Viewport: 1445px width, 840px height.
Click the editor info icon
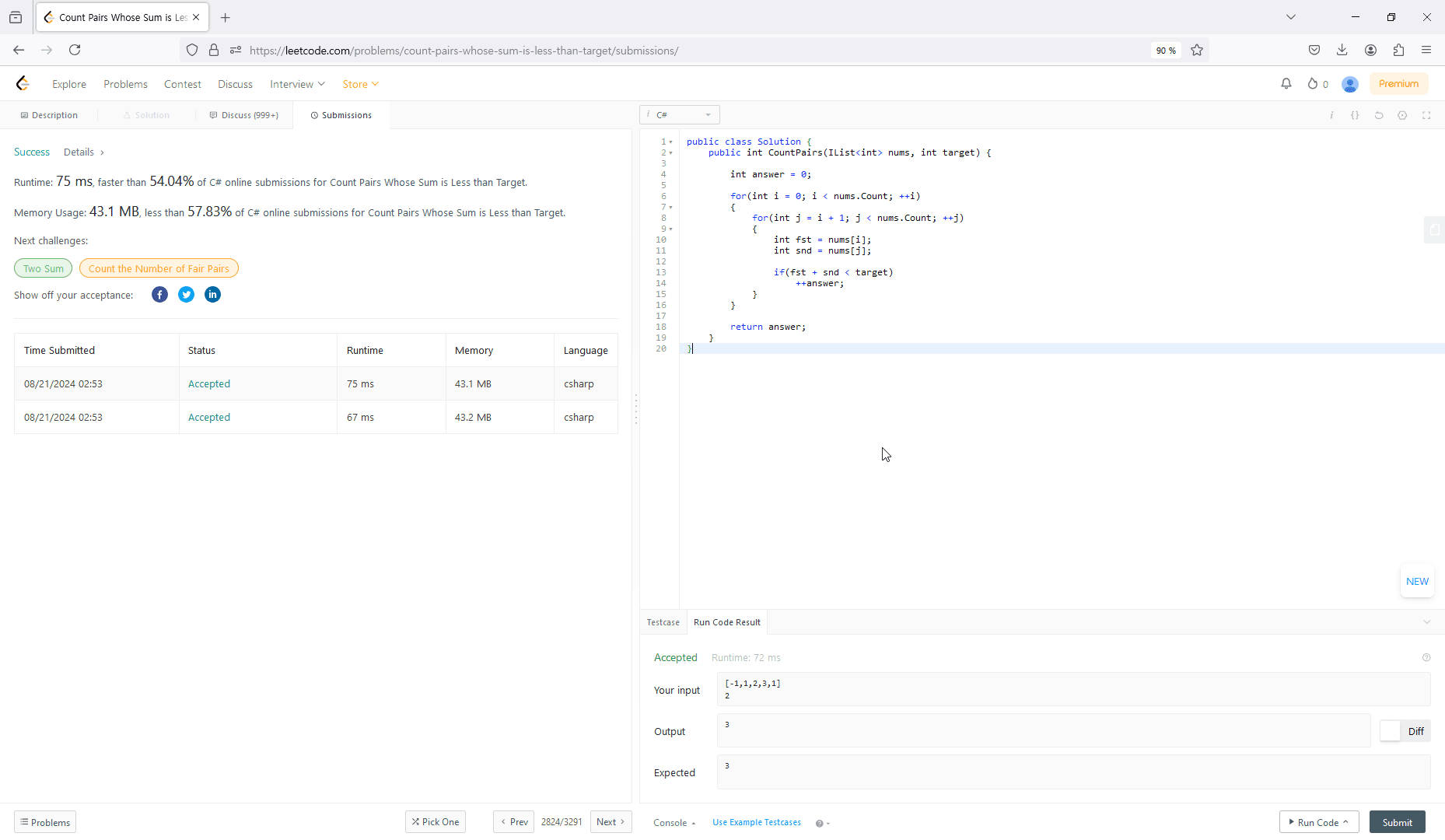click(x=1331, y=115)
